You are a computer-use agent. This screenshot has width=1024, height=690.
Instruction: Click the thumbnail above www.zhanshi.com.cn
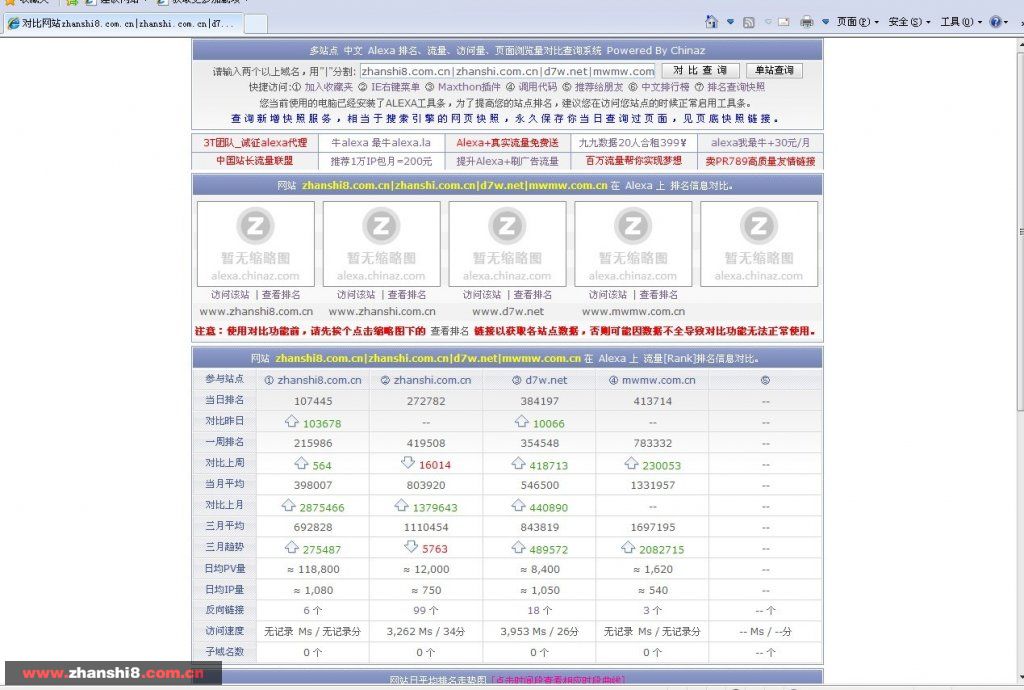[381, 243]
